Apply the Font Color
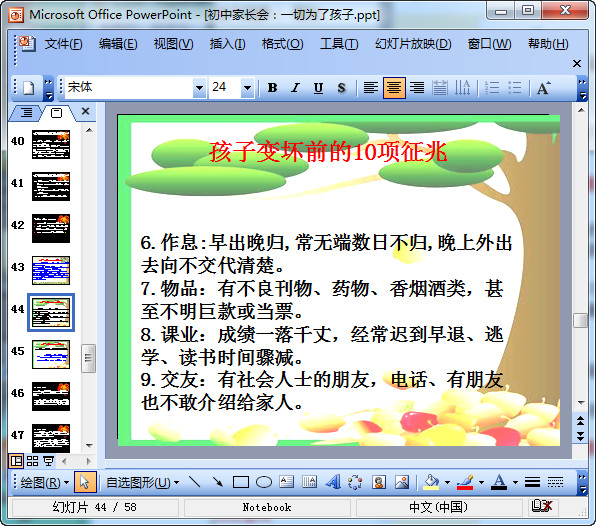 click(x=499, y=482)
